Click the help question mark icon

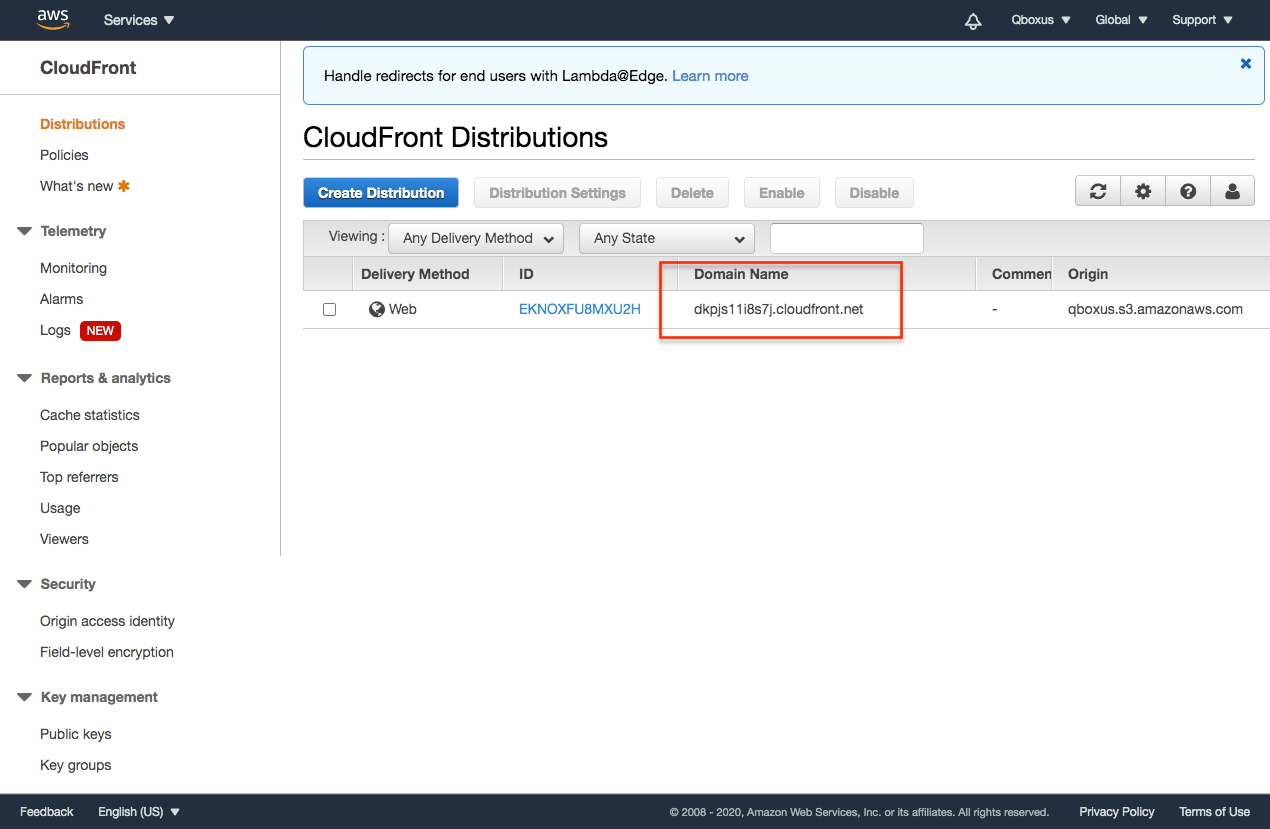point(1188,192)
